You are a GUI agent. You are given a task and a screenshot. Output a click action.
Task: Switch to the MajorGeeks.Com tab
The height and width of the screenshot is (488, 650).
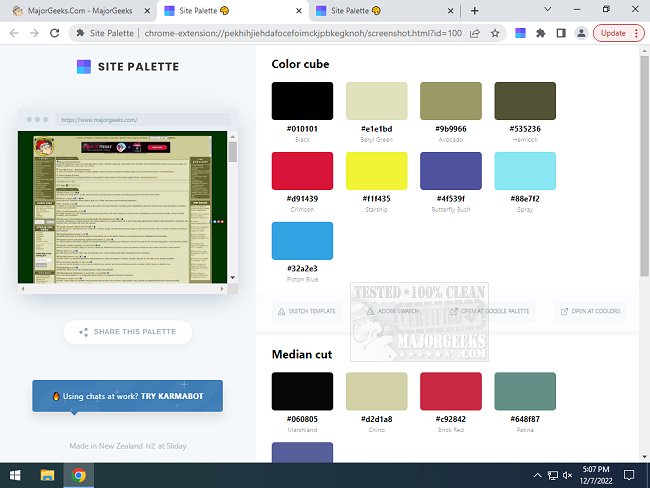click(x=74, y=10)
